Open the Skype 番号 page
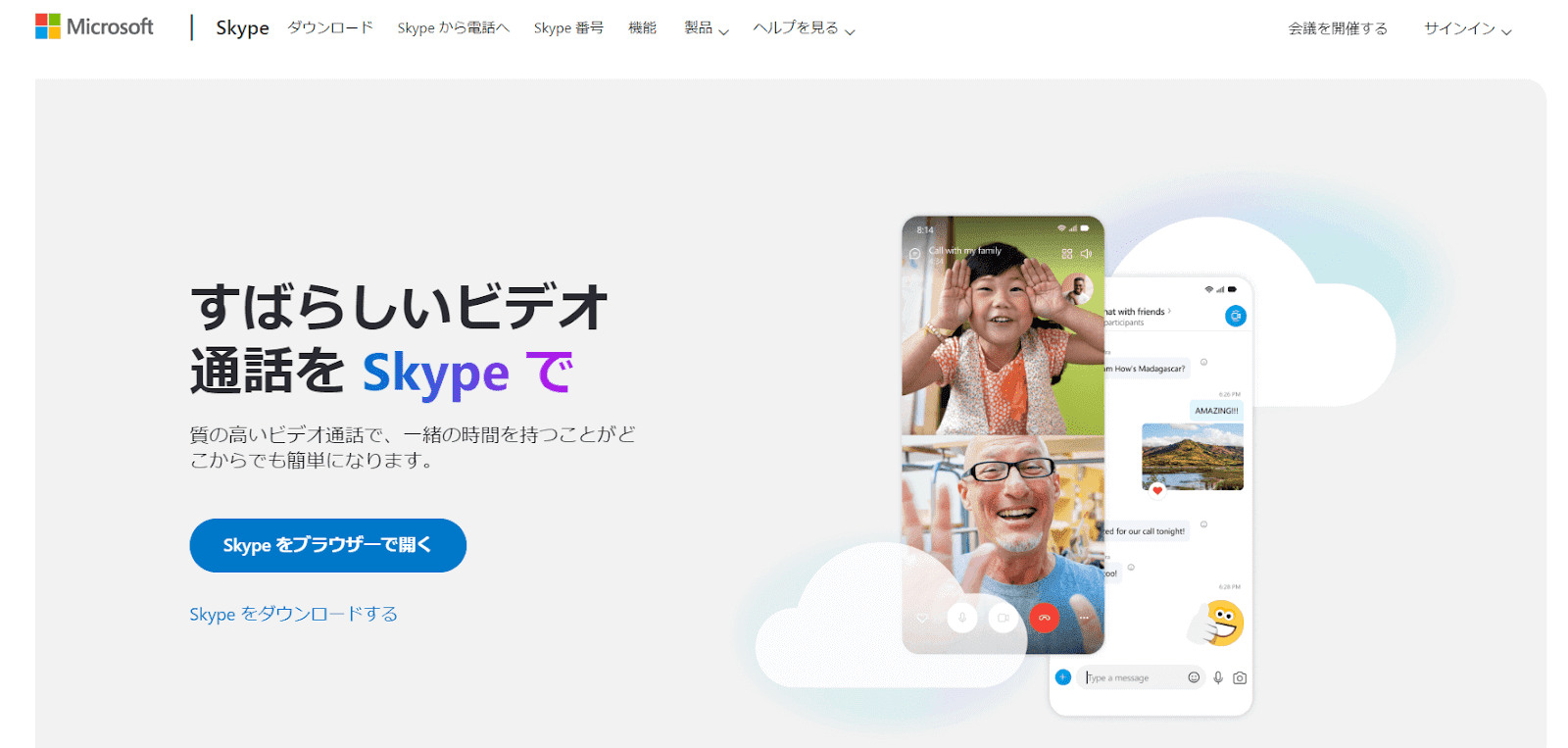 (x=568, y=27)
